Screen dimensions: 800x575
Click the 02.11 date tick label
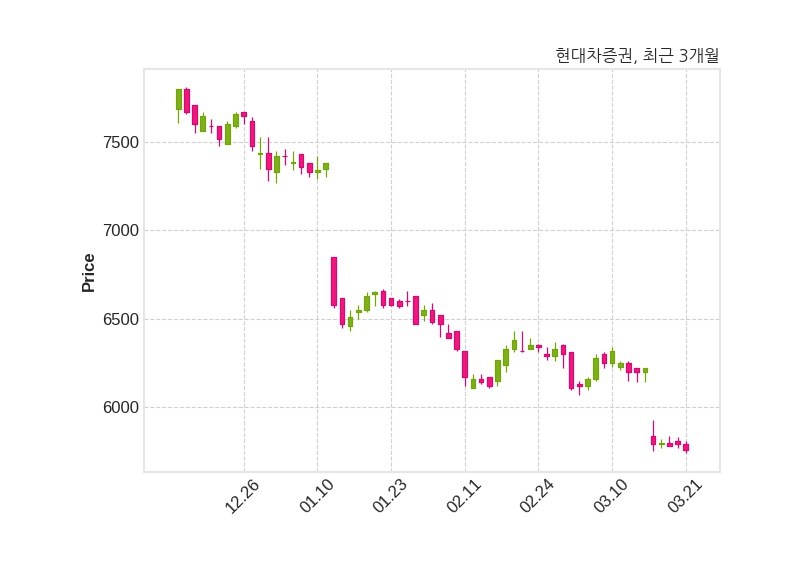[464, 496]
